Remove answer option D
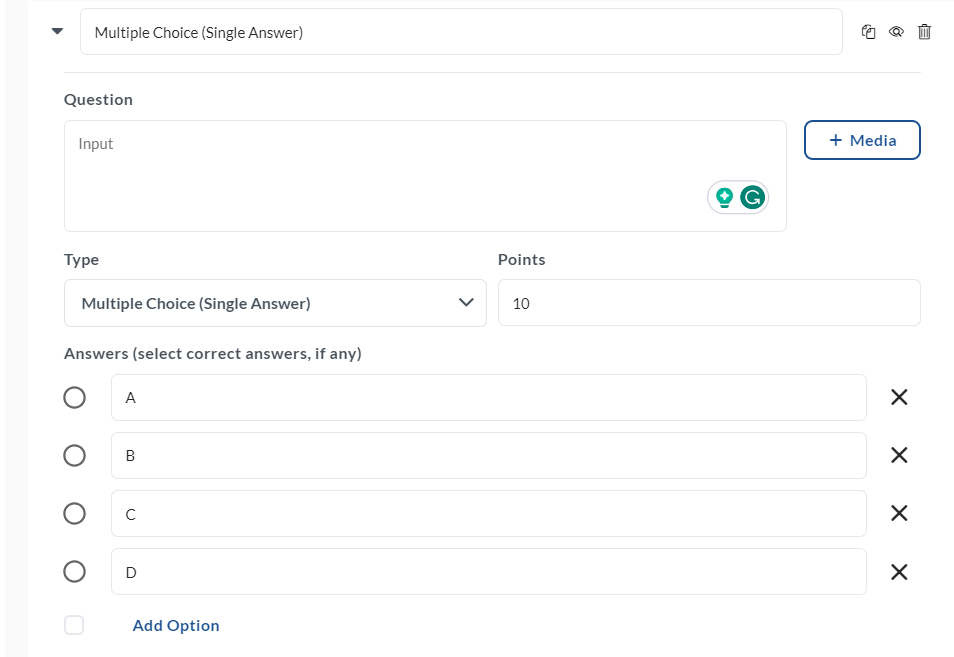Viewport: 954px width, 657px height. click(x=899, y=572)
